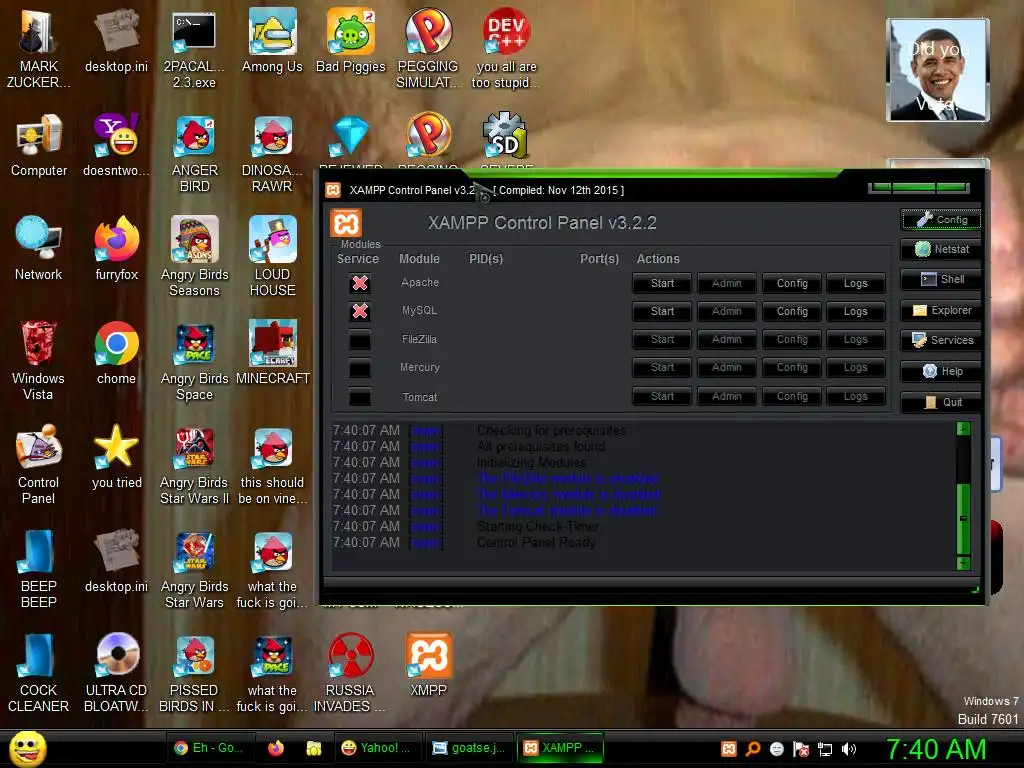Screen dimensions: 1024x768
Task: Select the Yahoo 'doesntwo...' messenger icon
Action: (x=116, y=145)
